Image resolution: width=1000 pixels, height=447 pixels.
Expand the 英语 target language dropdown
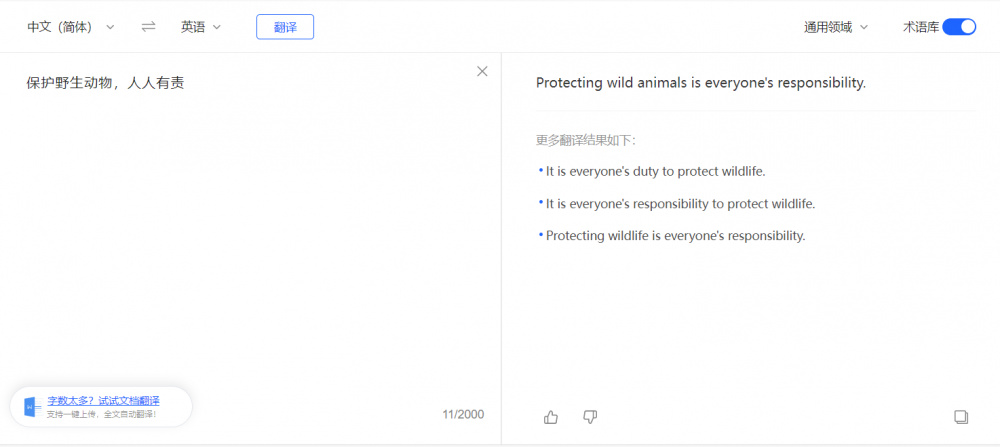201,27
